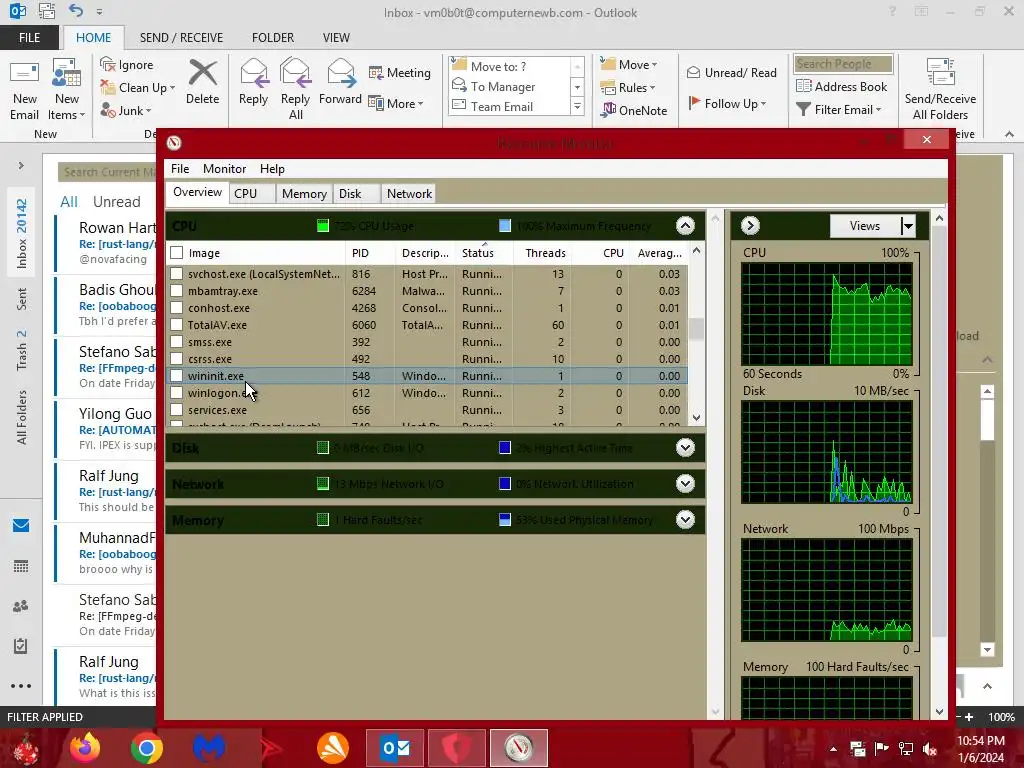Screen dimensions: 1024x768
Task: Click in the Search People field
Action: pyautogui.click(x=843, y=64)
